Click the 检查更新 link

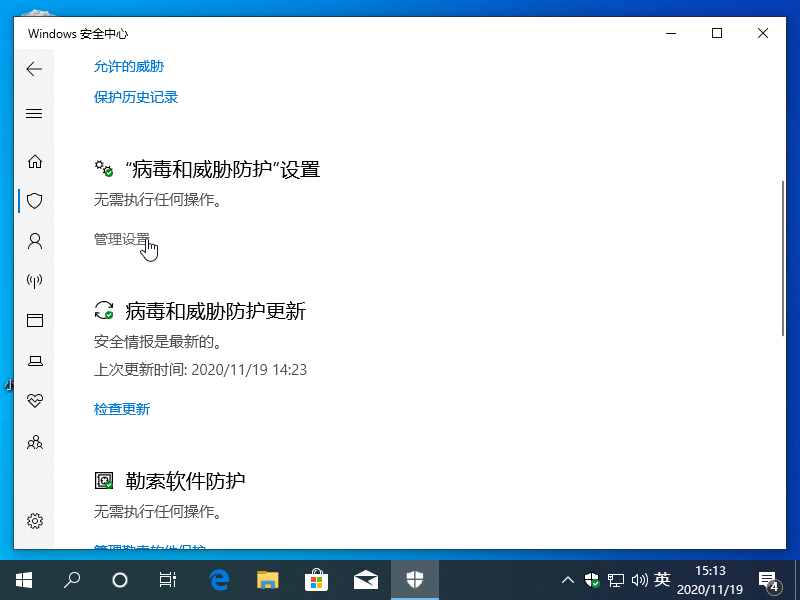point(121,408)
